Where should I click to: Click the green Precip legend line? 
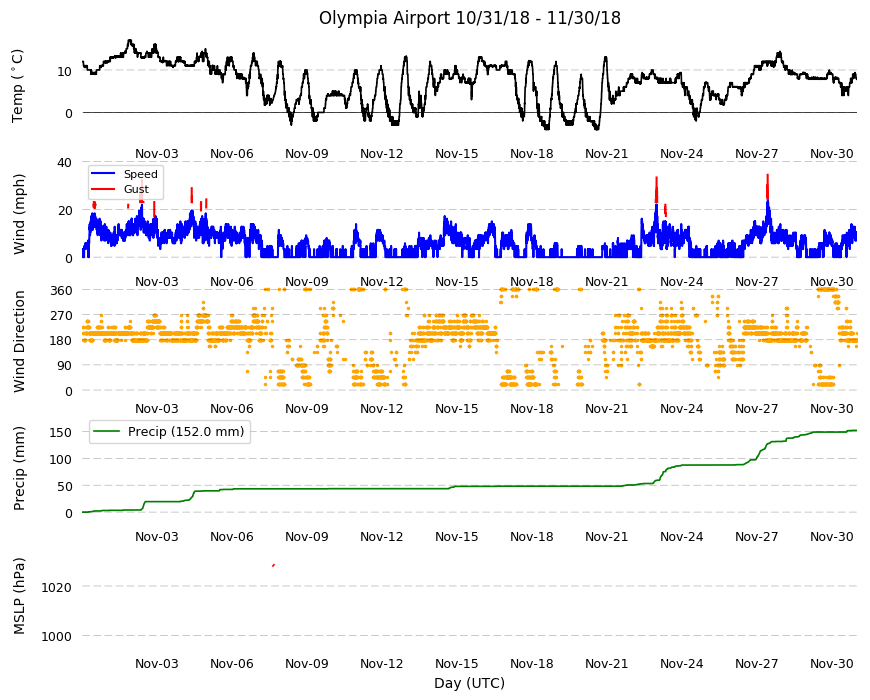108,432
